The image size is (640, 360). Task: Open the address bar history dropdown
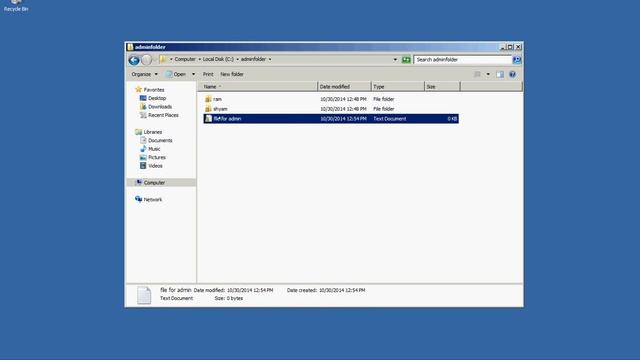[395, 60]
